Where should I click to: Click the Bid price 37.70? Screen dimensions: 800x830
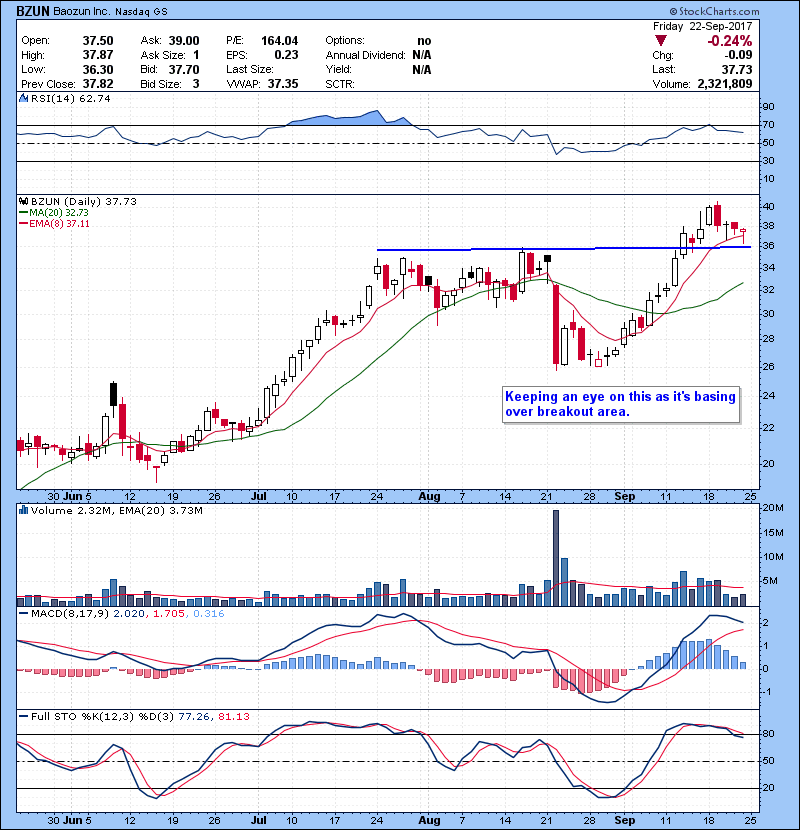tap(184, 70)
